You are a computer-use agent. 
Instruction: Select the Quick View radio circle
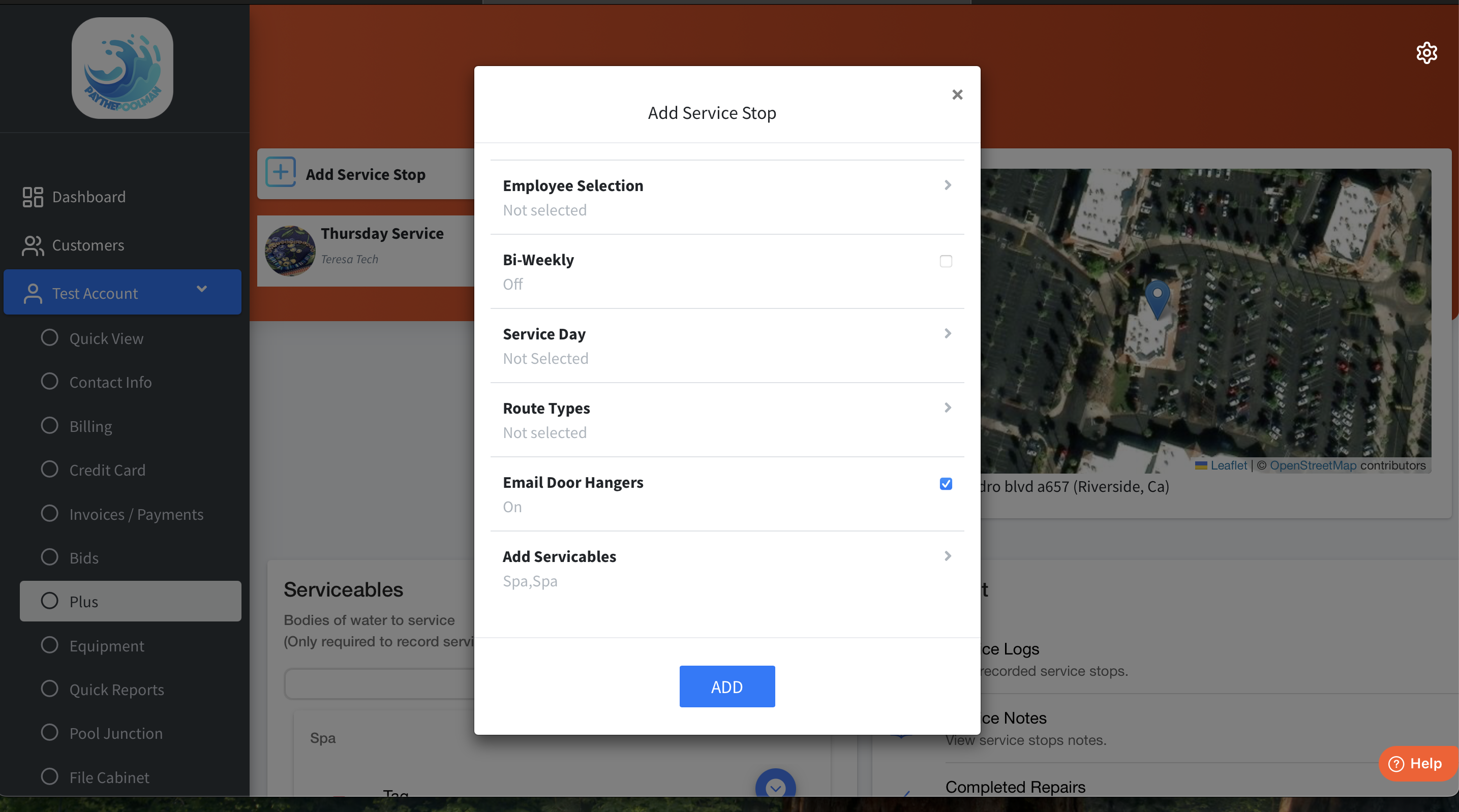[50, 338]
